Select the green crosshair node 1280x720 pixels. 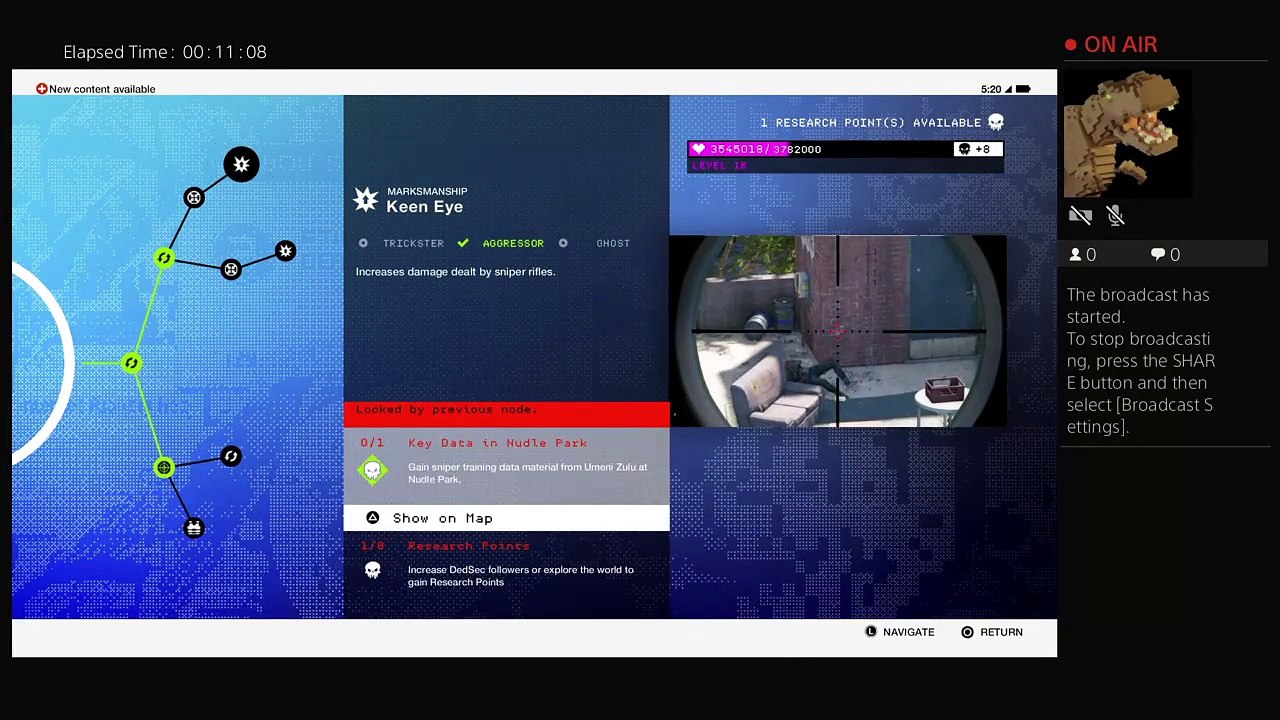pos(164,467)
